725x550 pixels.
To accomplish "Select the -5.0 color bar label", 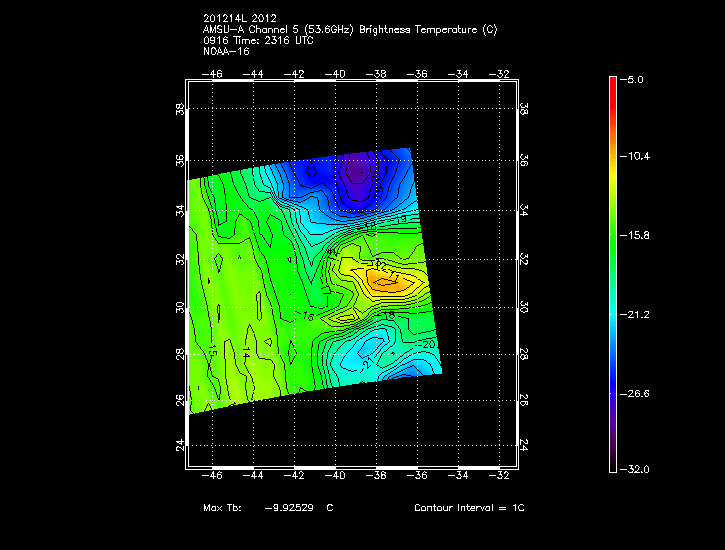I will (x=634, y=78).
